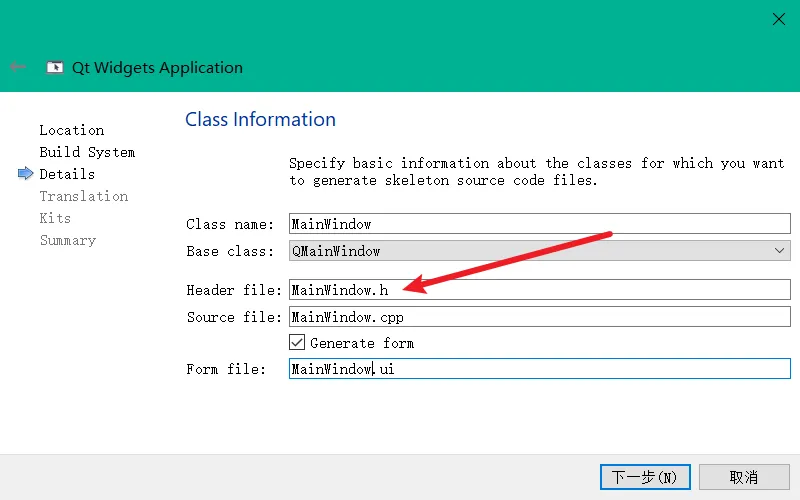Click the 'Specify basic information' description text

pyautogui.click(x=536, y=171)
